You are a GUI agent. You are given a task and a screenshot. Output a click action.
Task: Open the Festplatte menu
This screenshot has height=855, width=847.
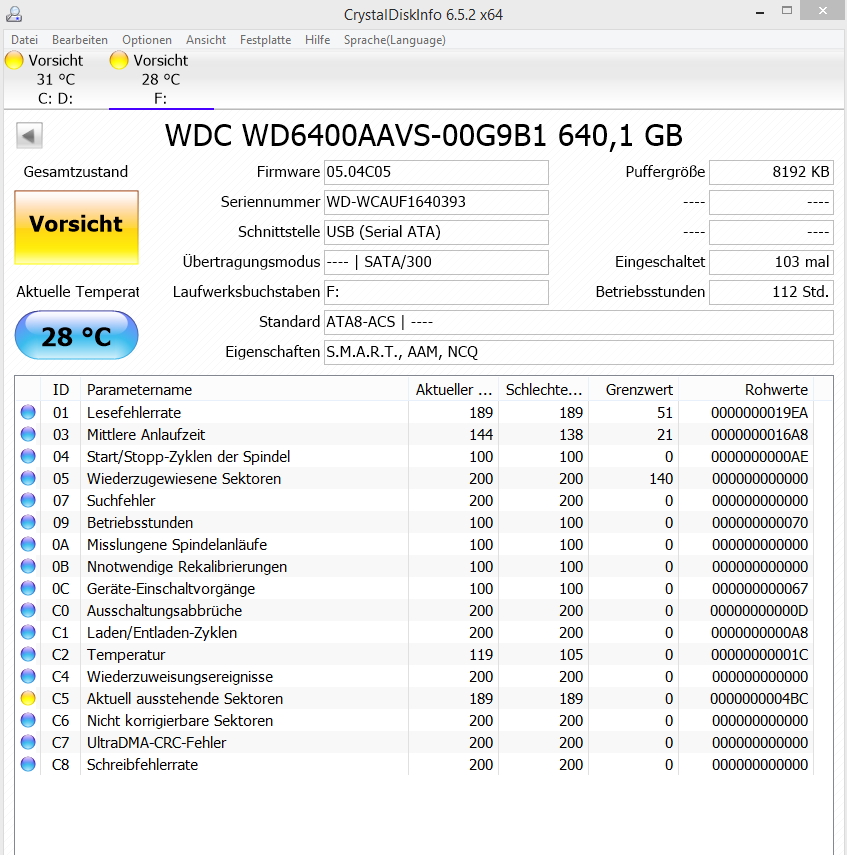[x=265, y=40]
